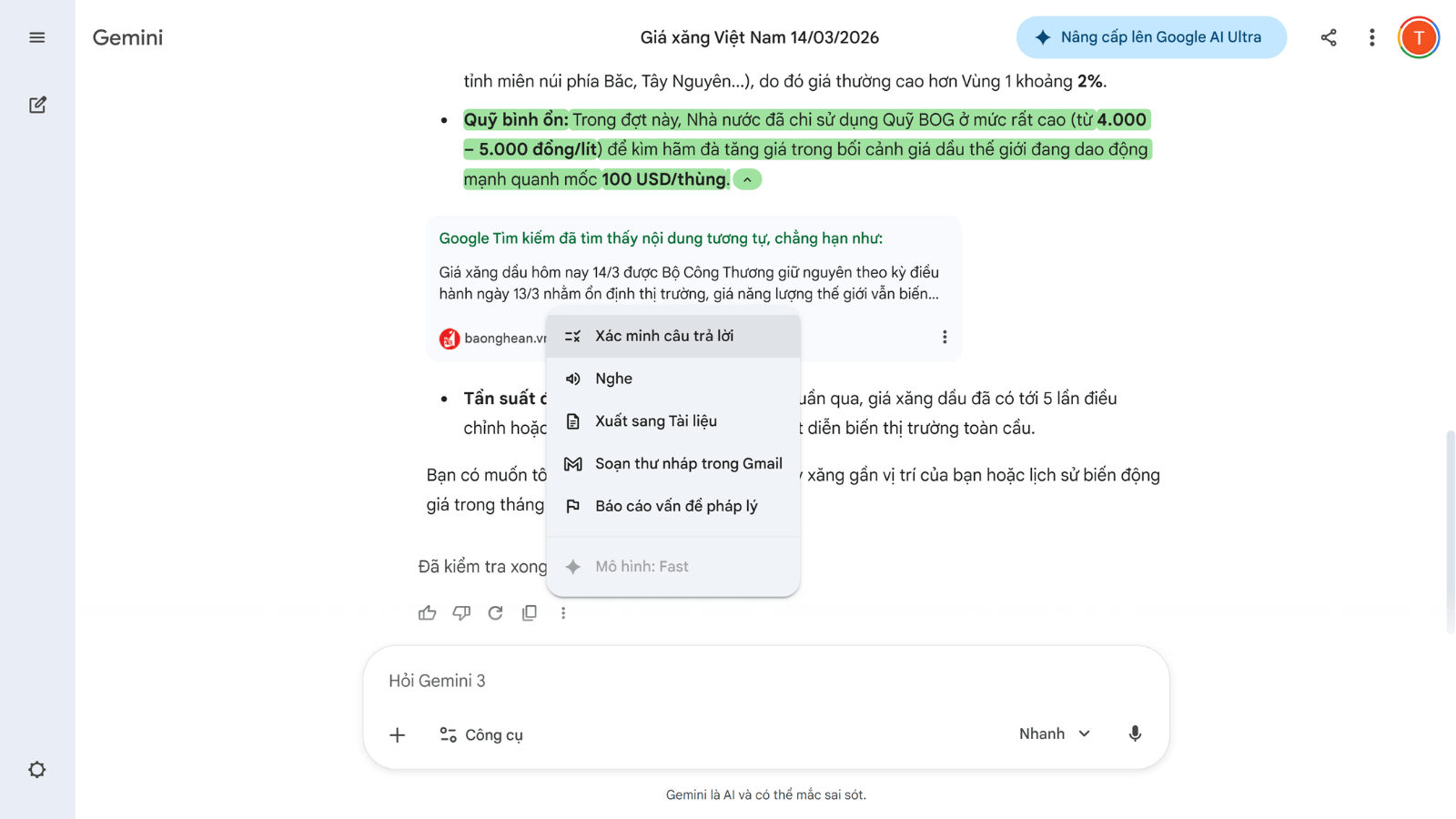The image size is (1456, 819).
Task: Activate the microphone voice input
Action: (x=1135, y=734)
